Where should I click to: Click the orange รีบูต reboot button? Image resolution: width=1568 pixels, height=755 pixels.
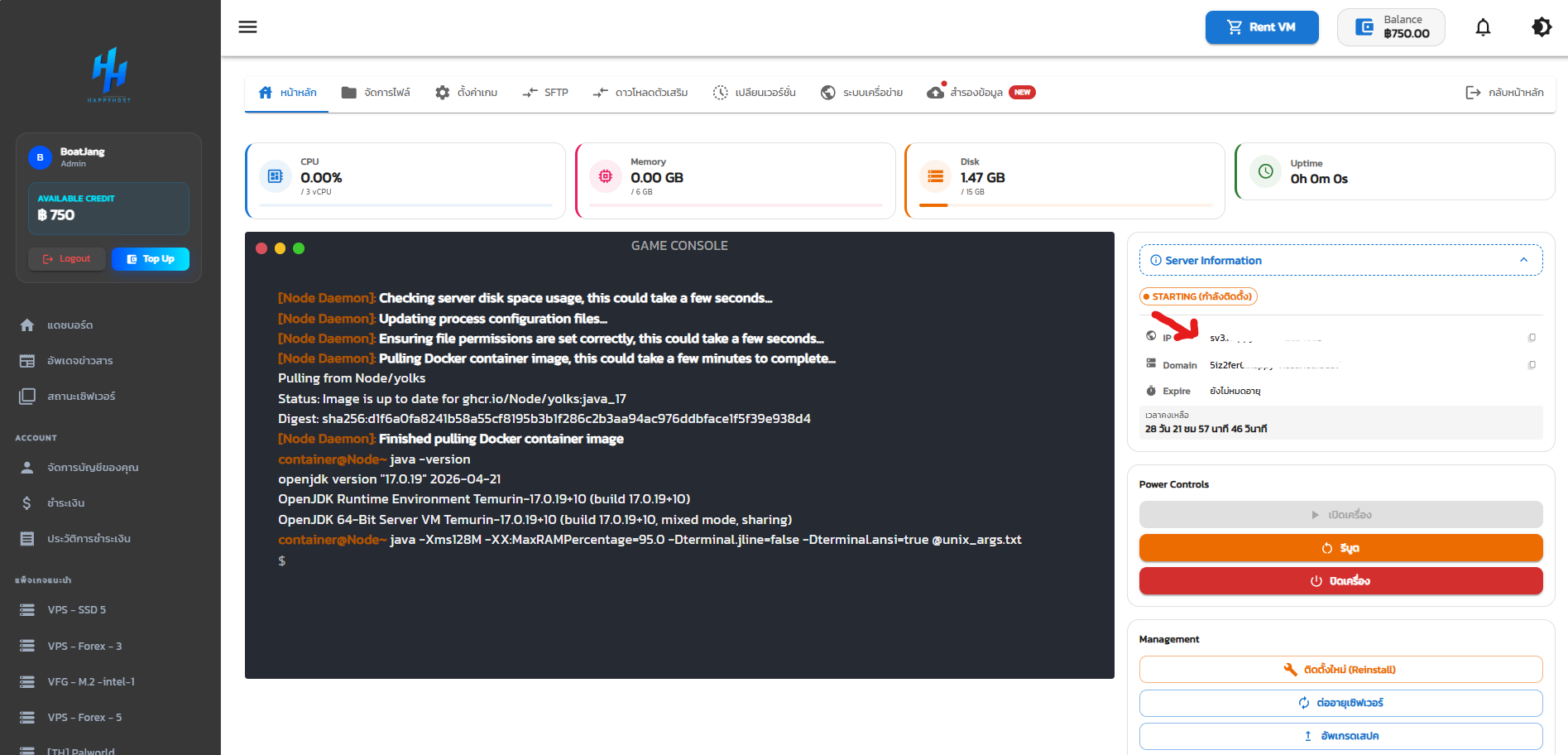(x=1340, y=548)
